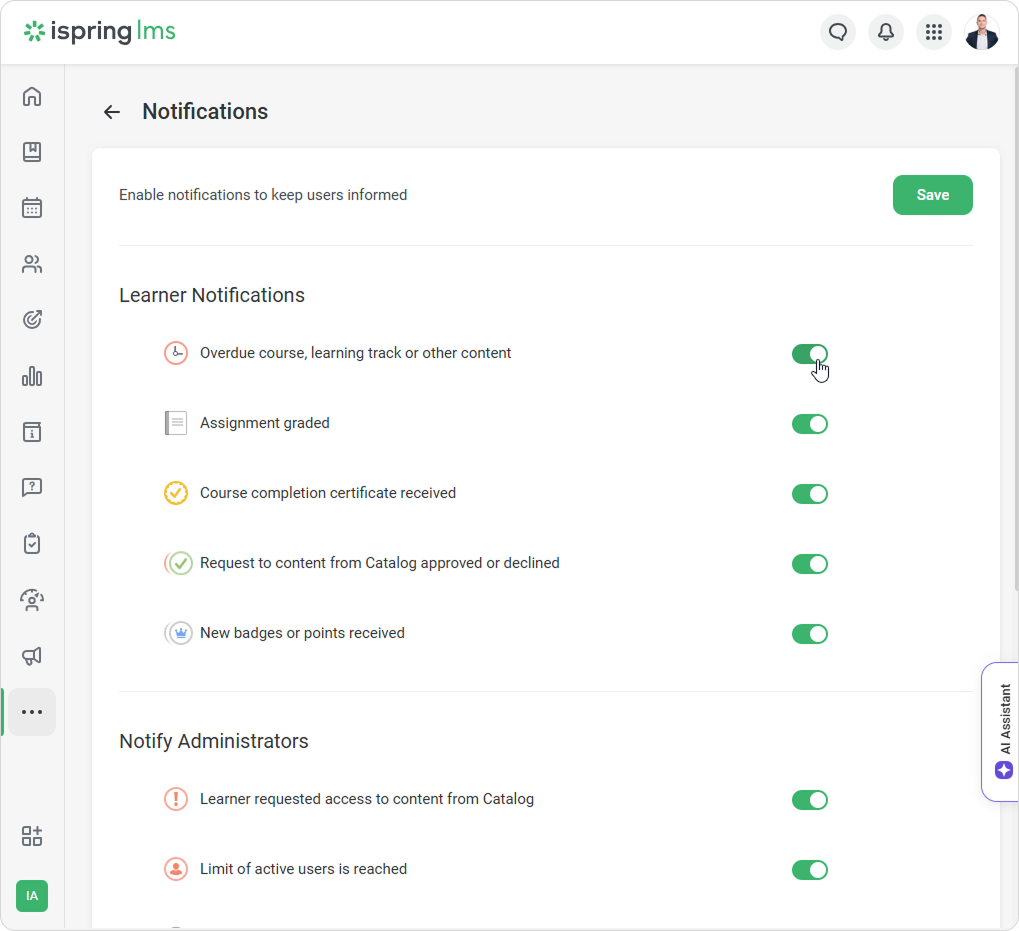
Task: Click the active users limit person icon
Action: tap(176, 869)
